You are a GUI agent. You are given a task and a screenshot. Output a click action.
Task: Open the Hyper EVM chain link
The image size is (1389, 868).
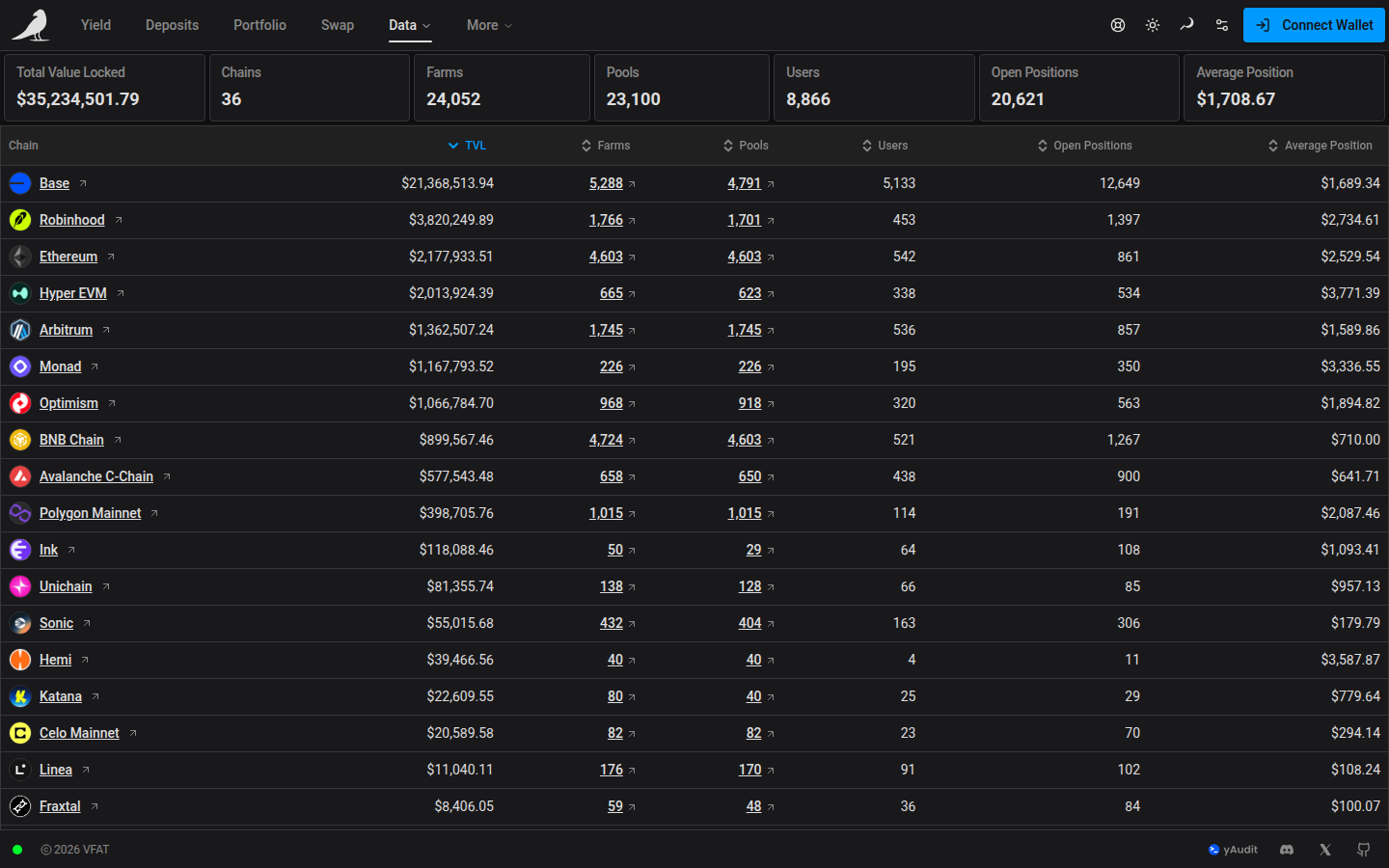pyautogui.click(x=73, y=293)
